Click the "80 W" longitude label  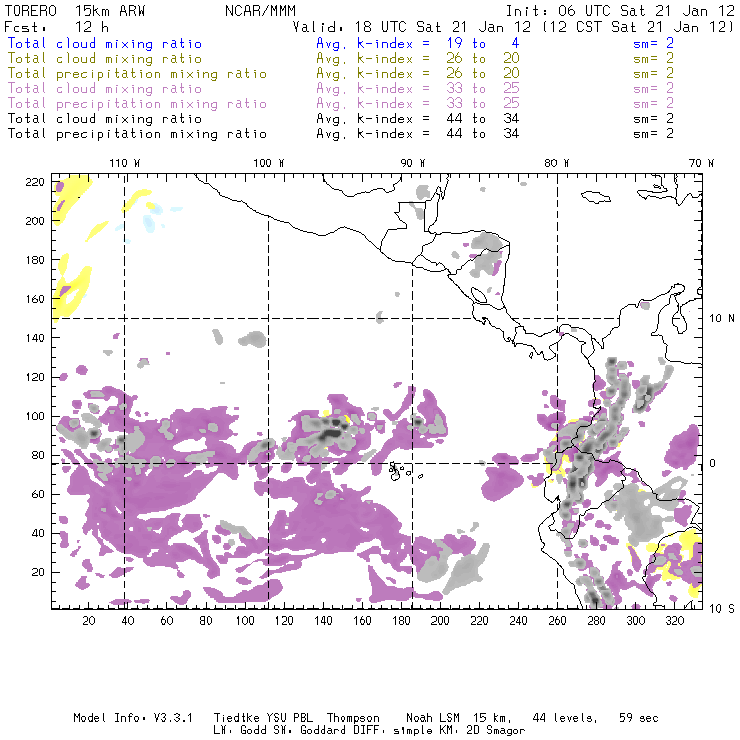click(x=556, y=163)
